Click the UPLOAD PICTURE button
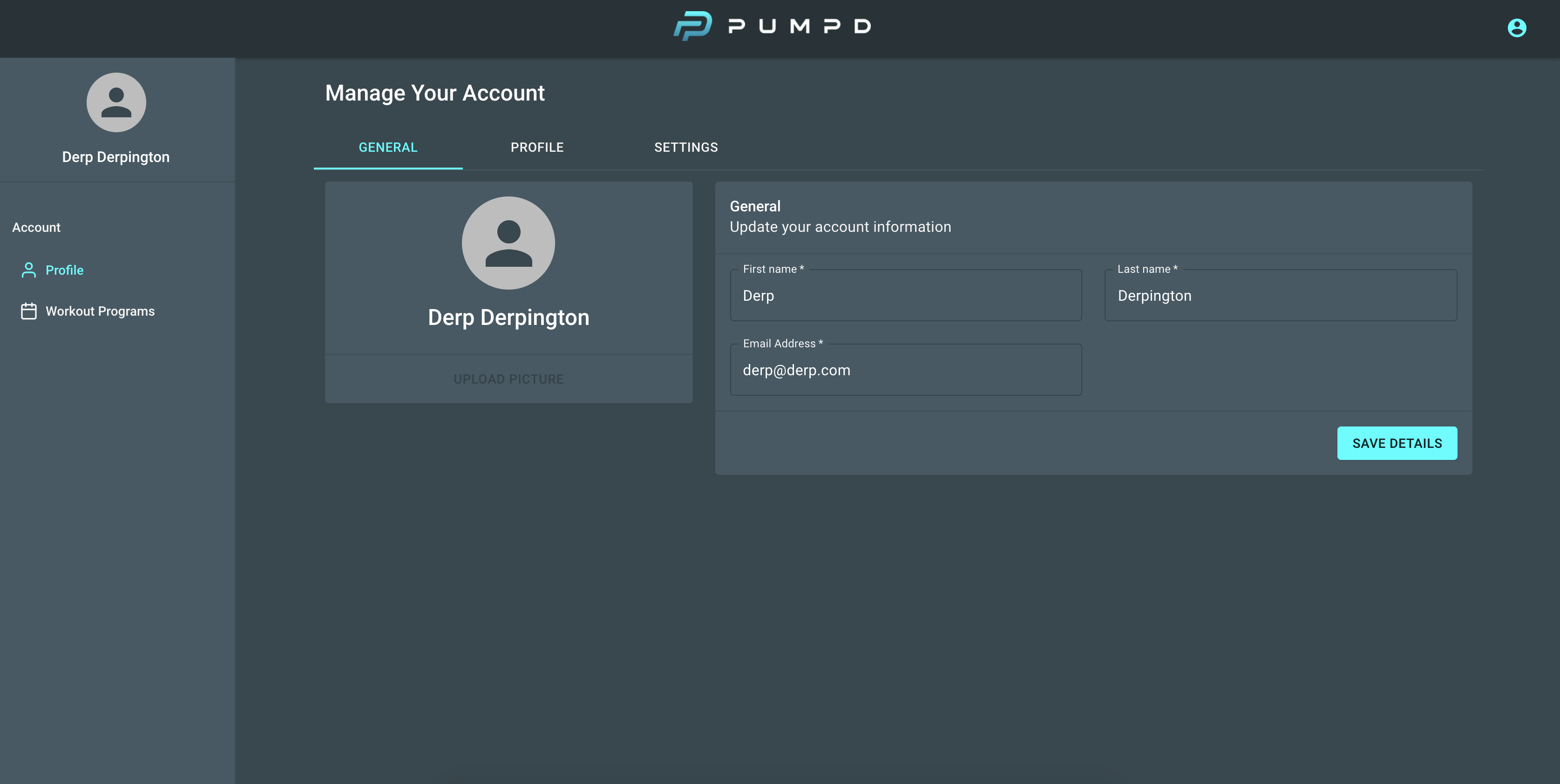This screenshot has height=784, width=1560. 508,378
